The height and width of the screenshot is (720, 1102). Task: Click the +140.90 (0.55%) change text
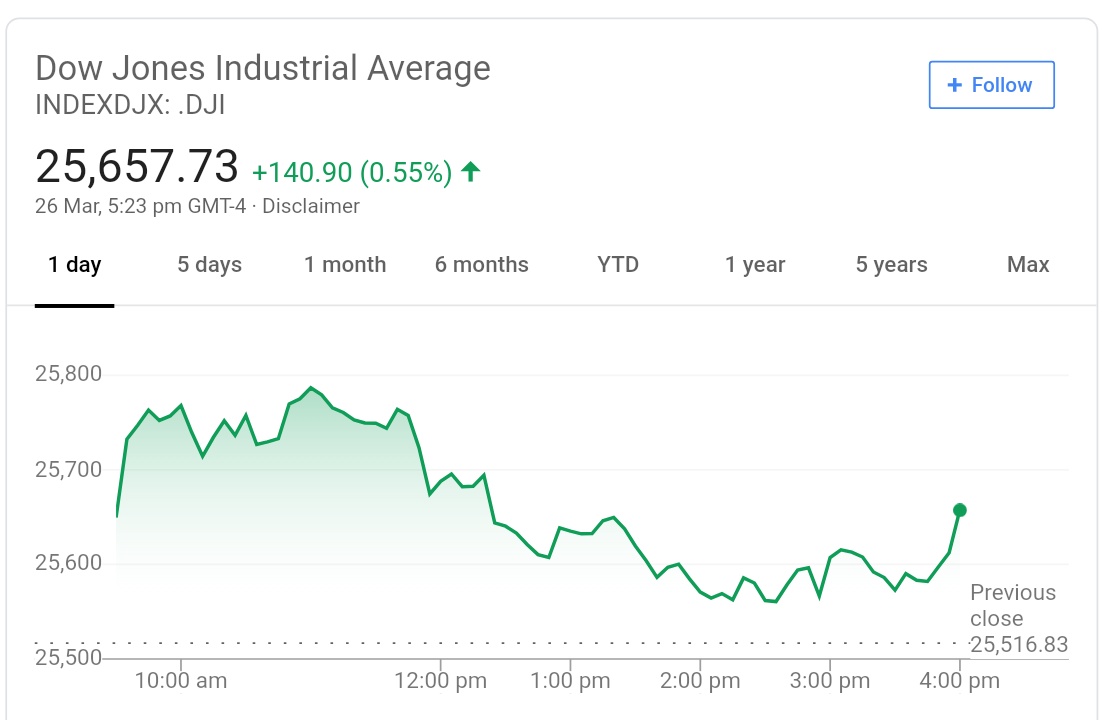(352, 173)
